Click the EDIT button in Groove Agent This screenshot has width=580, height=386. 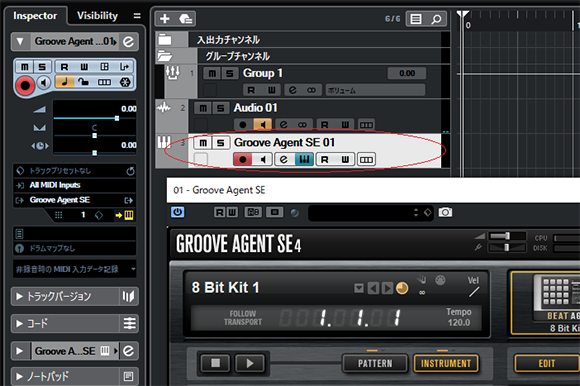pos(547,363)
